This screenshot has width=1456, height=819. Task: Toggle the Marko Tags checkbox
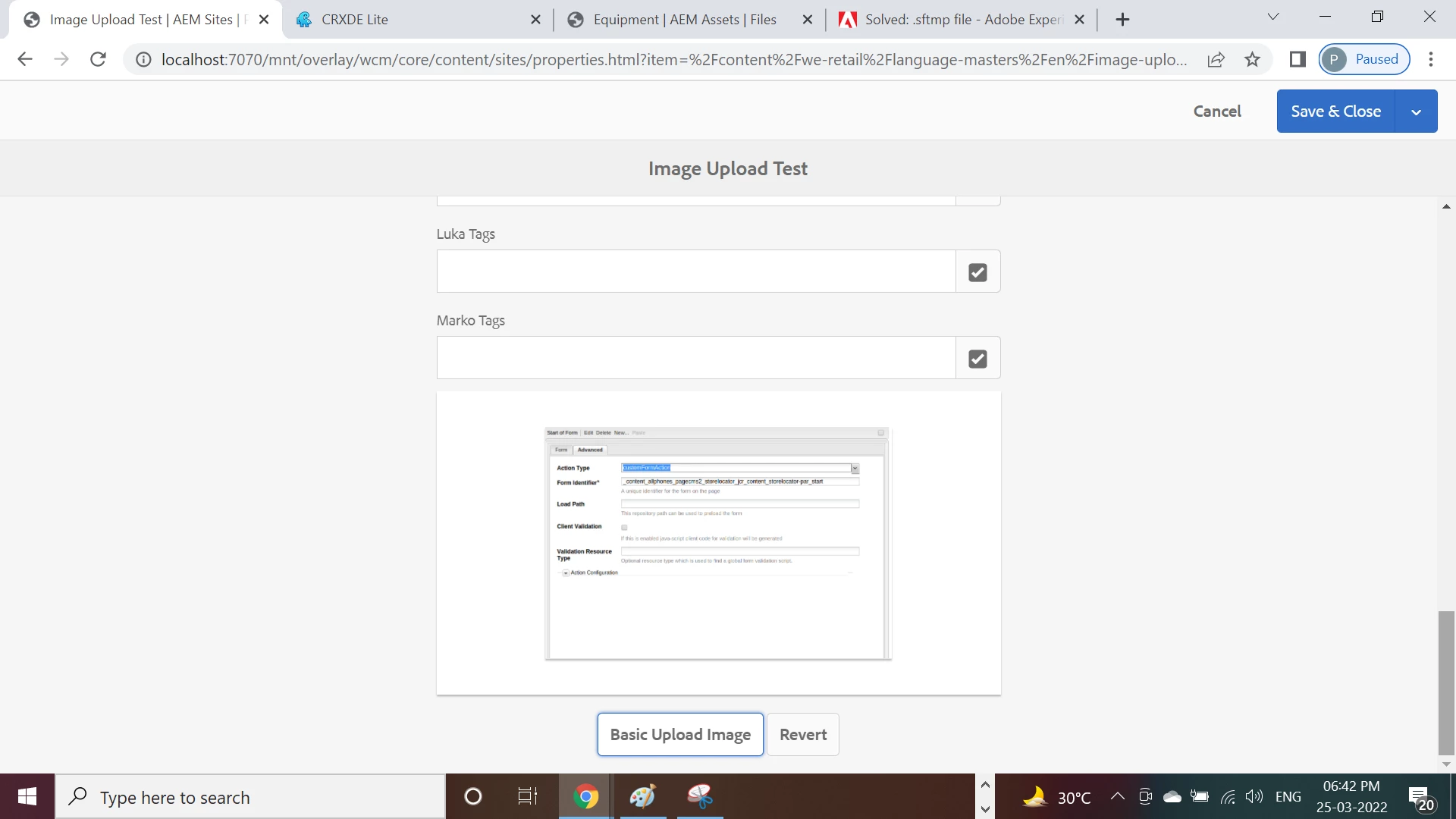tap(977, 359)
